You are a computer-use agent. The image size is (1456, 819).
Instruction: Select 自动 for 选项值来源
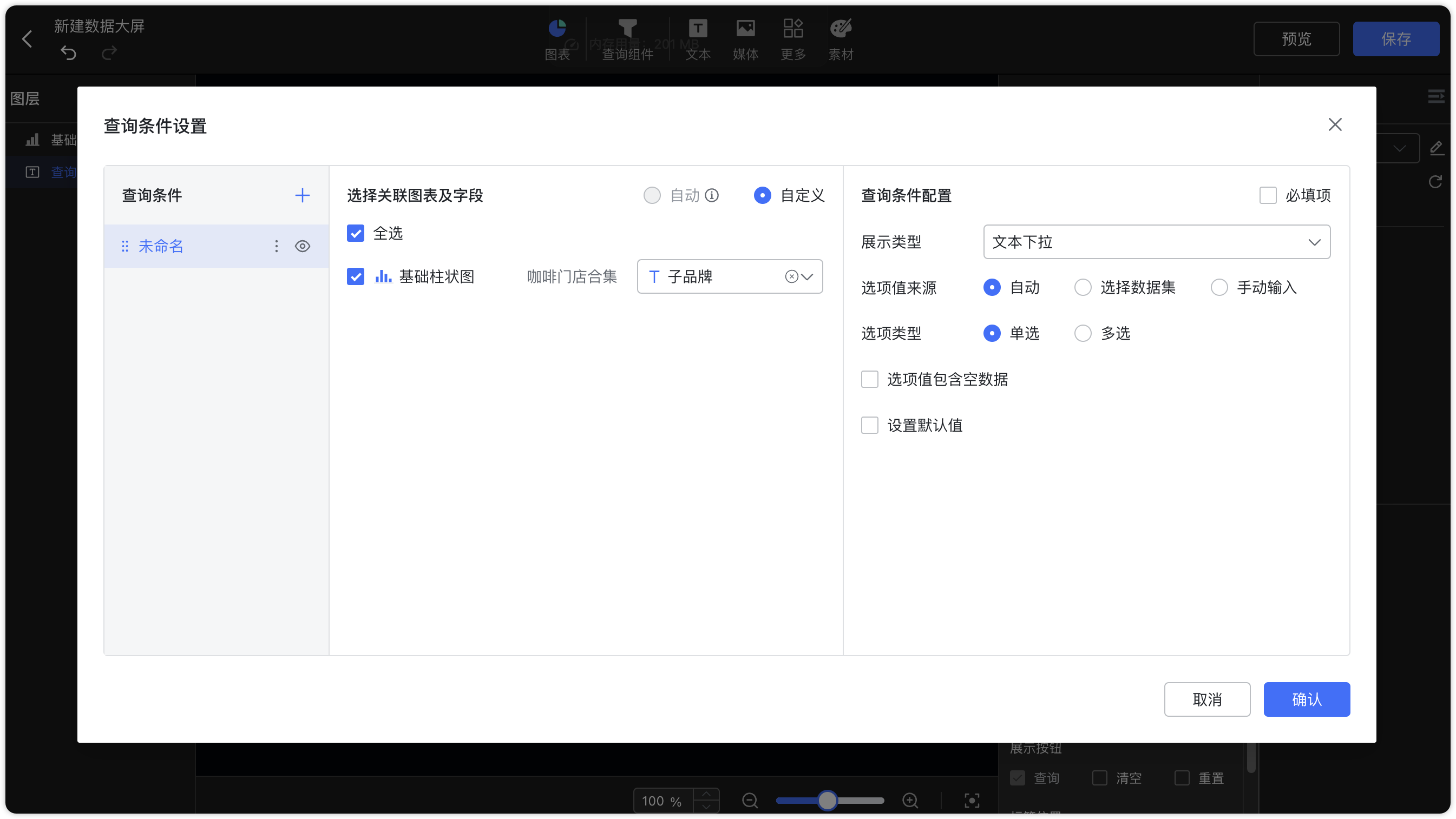[x=992, y=287]
